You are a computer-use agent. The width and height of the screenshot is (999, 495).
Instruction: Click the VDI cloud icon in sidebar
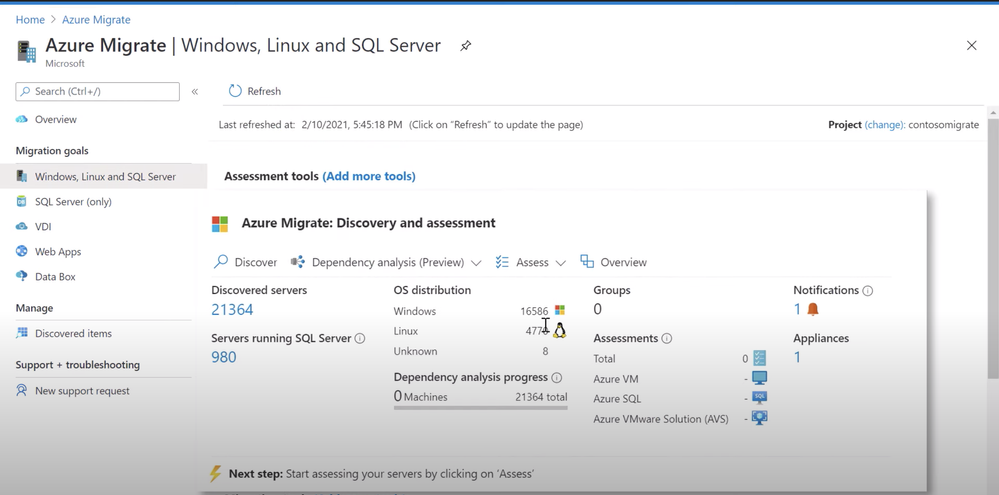[x=22, y=226]
